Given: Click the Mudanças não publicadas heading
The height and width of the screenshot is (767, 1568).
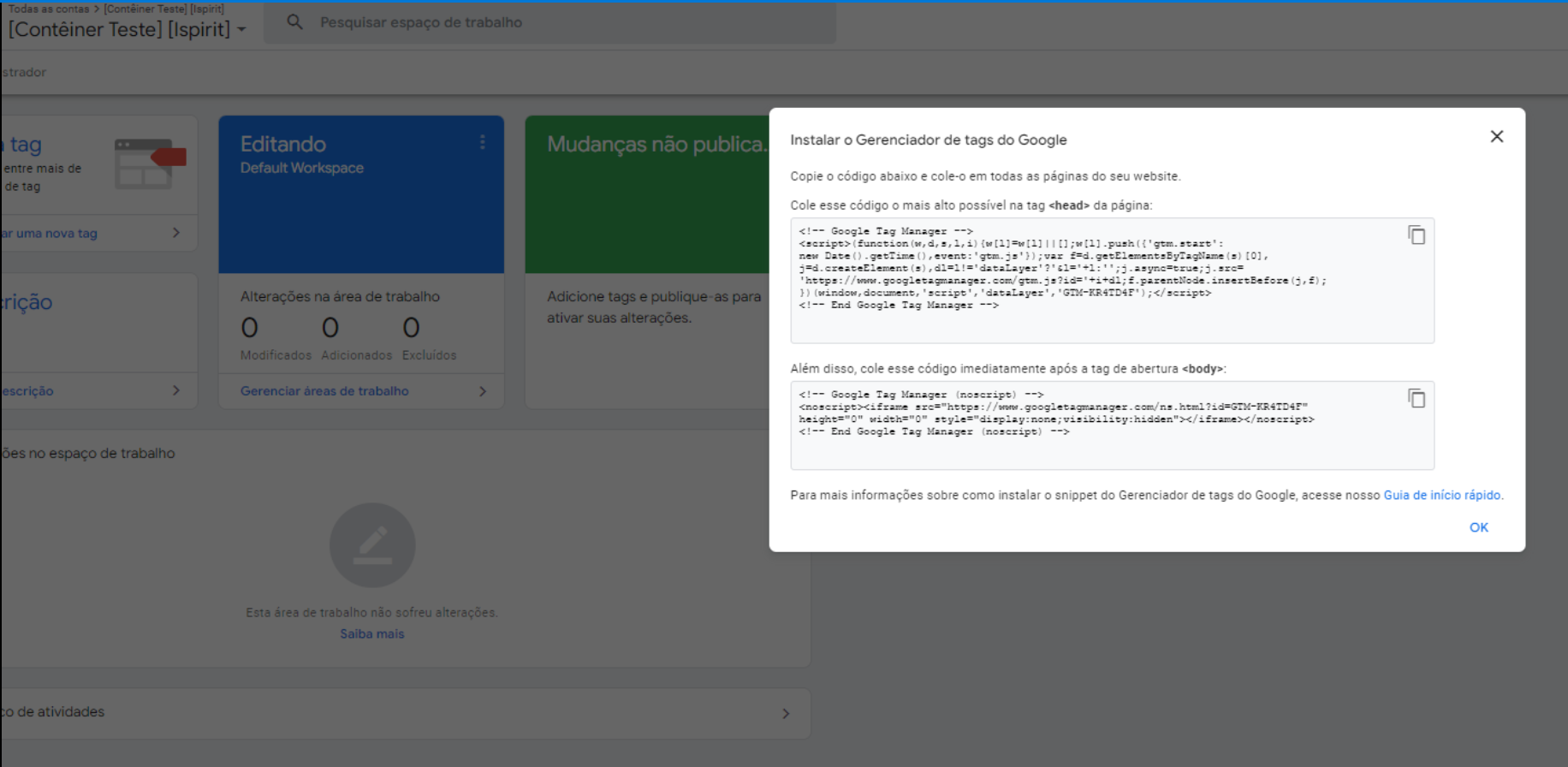Looking at the screenshot, I should [x=656, y=144].
